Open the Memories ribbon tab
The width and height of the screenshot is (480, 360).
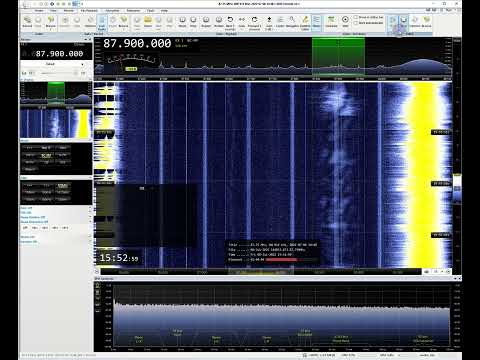[133, 11]
